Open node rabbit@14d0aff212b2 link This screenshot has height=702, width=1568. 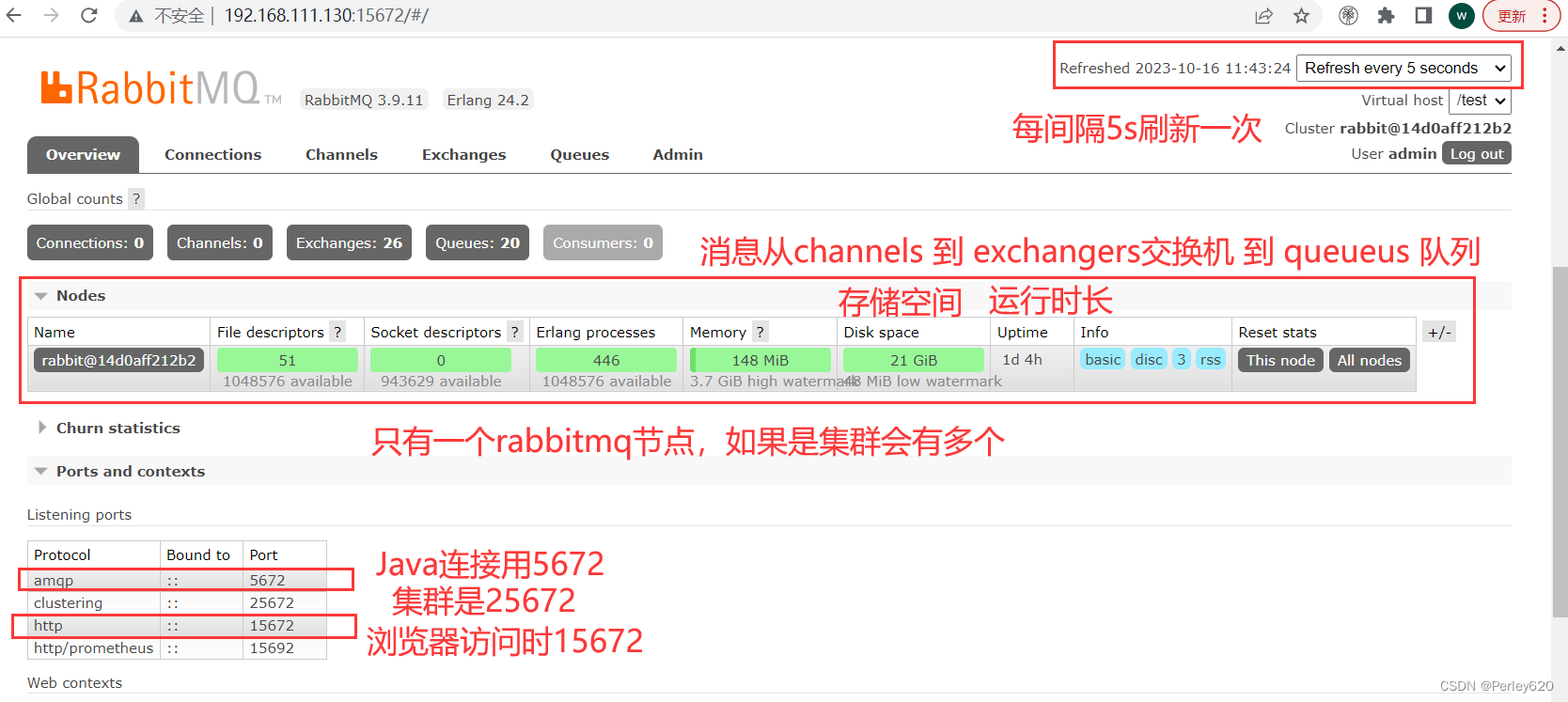coord(118,360)
